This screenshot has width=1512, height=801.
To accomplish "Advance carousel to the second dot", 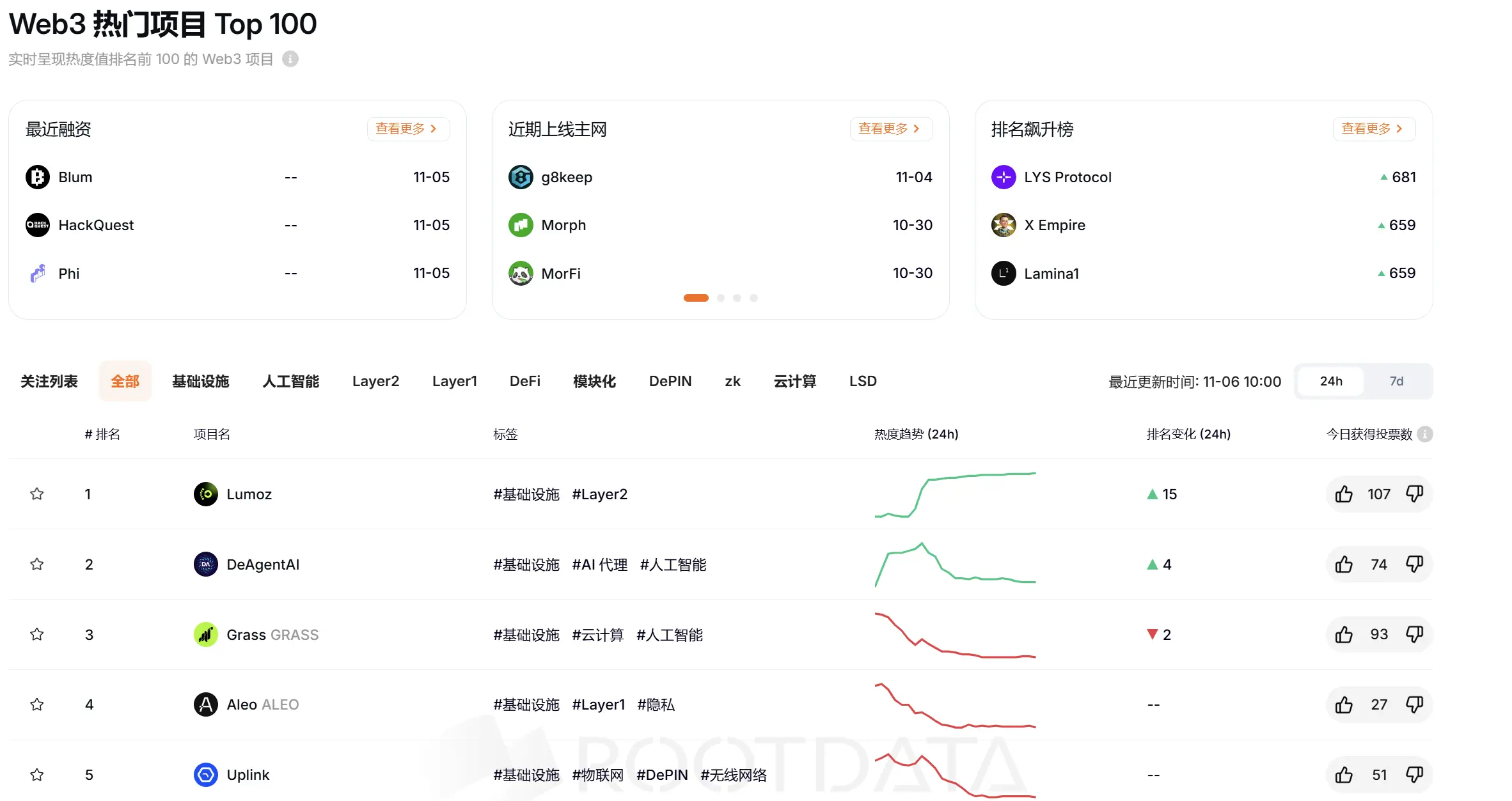I will coord(721,297).
